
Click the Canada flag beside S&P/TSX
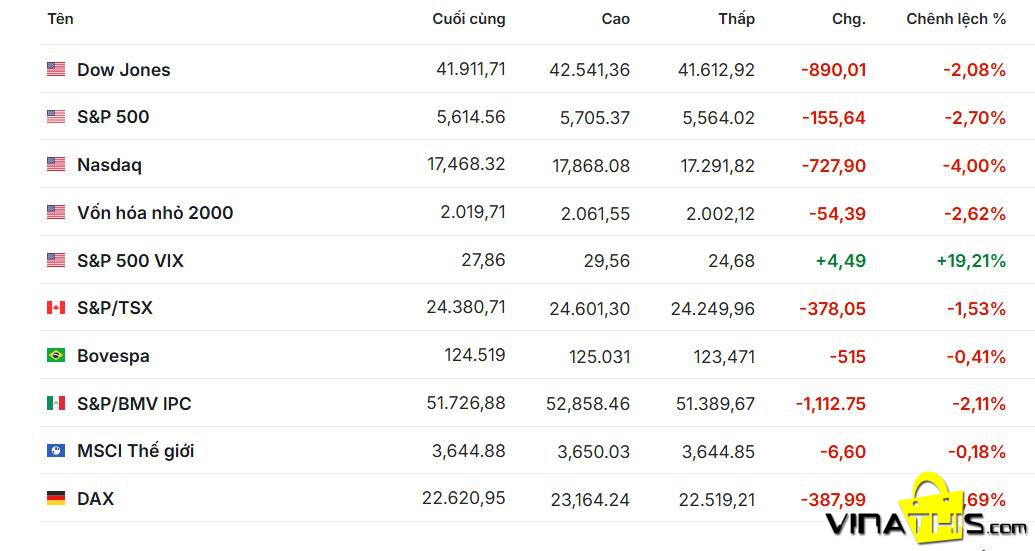point(56,308)
